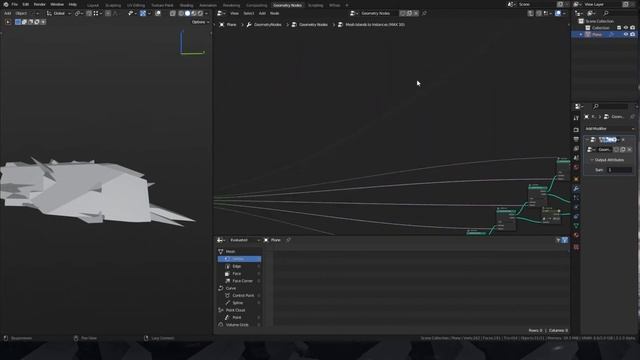Image resolution: width=640 pixels, height=360 pixels.
Task: Choose the extend selection mode icon
Action: pyautogui.click(x=24, y=22)
